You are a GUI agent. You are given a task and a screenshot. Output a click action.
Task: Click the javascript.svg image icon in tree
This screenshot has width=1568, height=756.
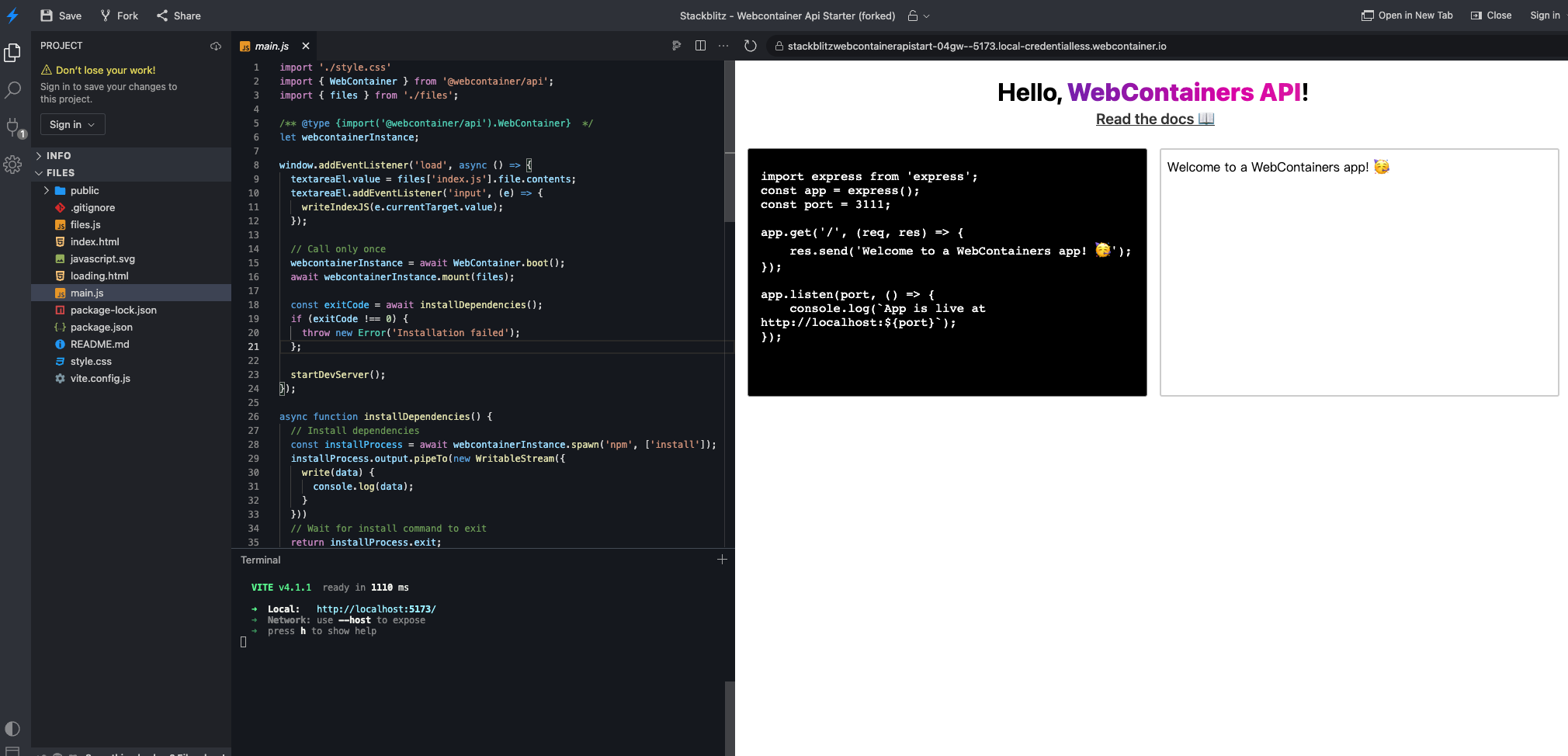pos(60,258)
